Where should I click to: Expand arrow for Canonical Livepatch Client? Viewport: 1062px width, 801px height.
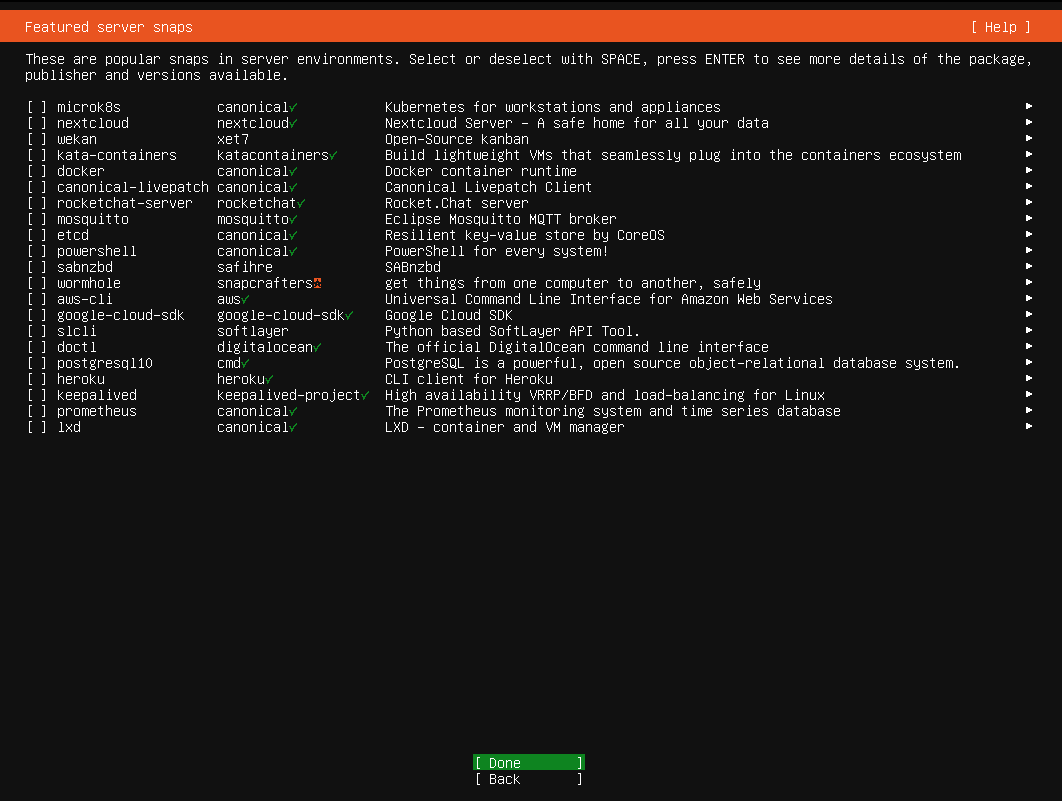(x=1029, y=186)
